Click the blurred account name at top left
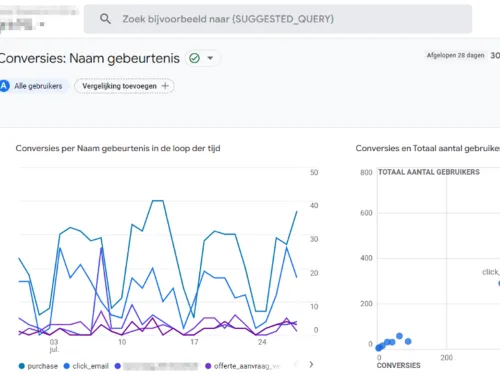This screenshot has height=375, width=500. [x=37, y=18]
